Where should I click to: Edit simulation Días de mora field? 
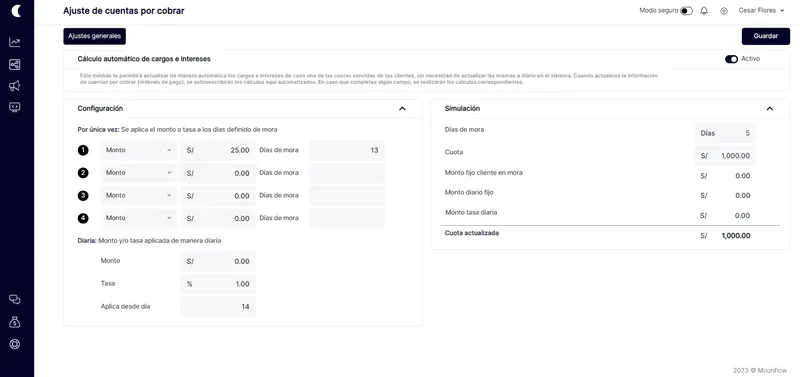click(725, 133)
